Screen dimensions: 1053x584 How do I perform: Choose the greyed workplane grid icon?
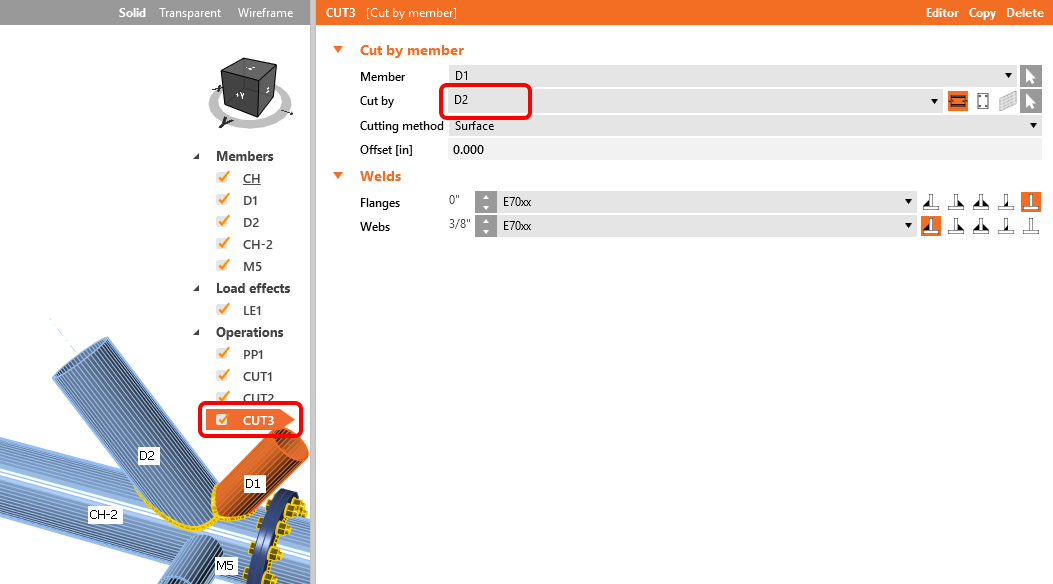[1007, 101]
